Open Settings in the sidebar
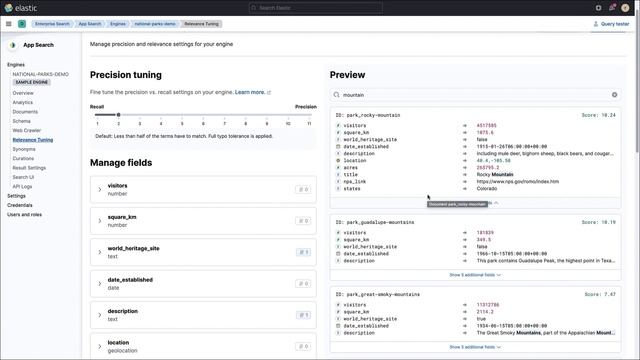Image resolution: width=640 pixels, height=360 pixels. tap(16, 196)
